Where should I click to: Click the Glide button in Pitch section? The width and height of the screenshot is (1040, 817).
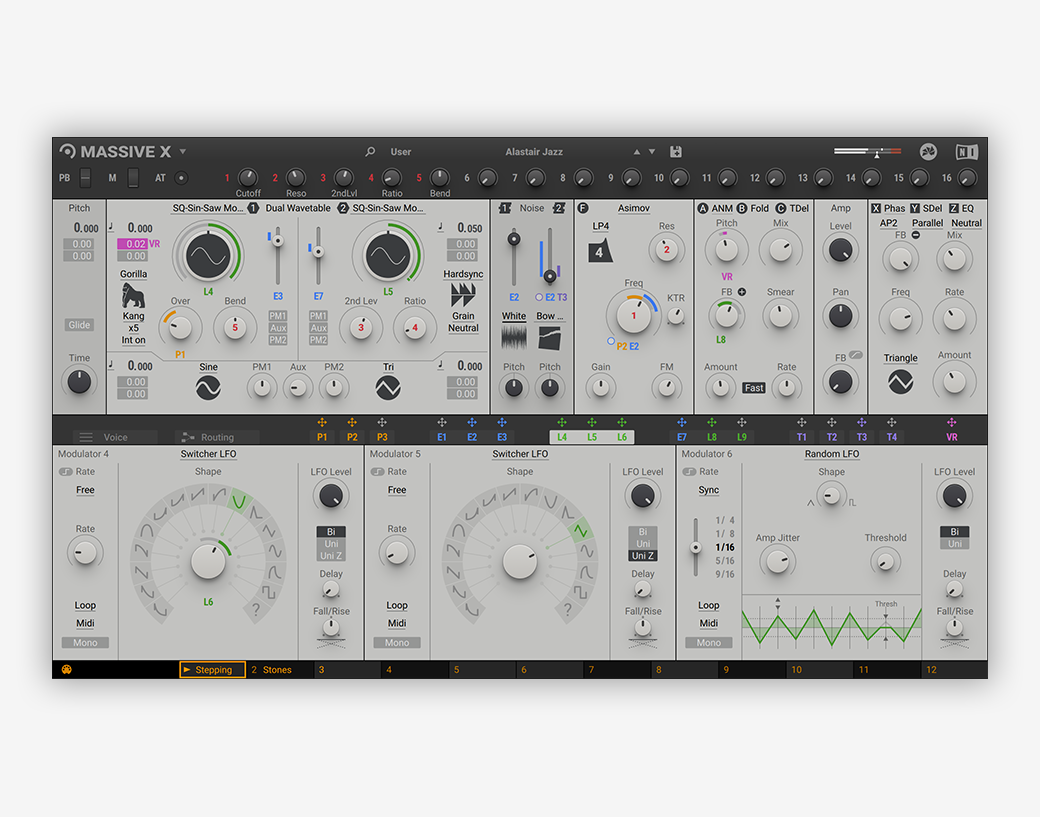point(79,325)
